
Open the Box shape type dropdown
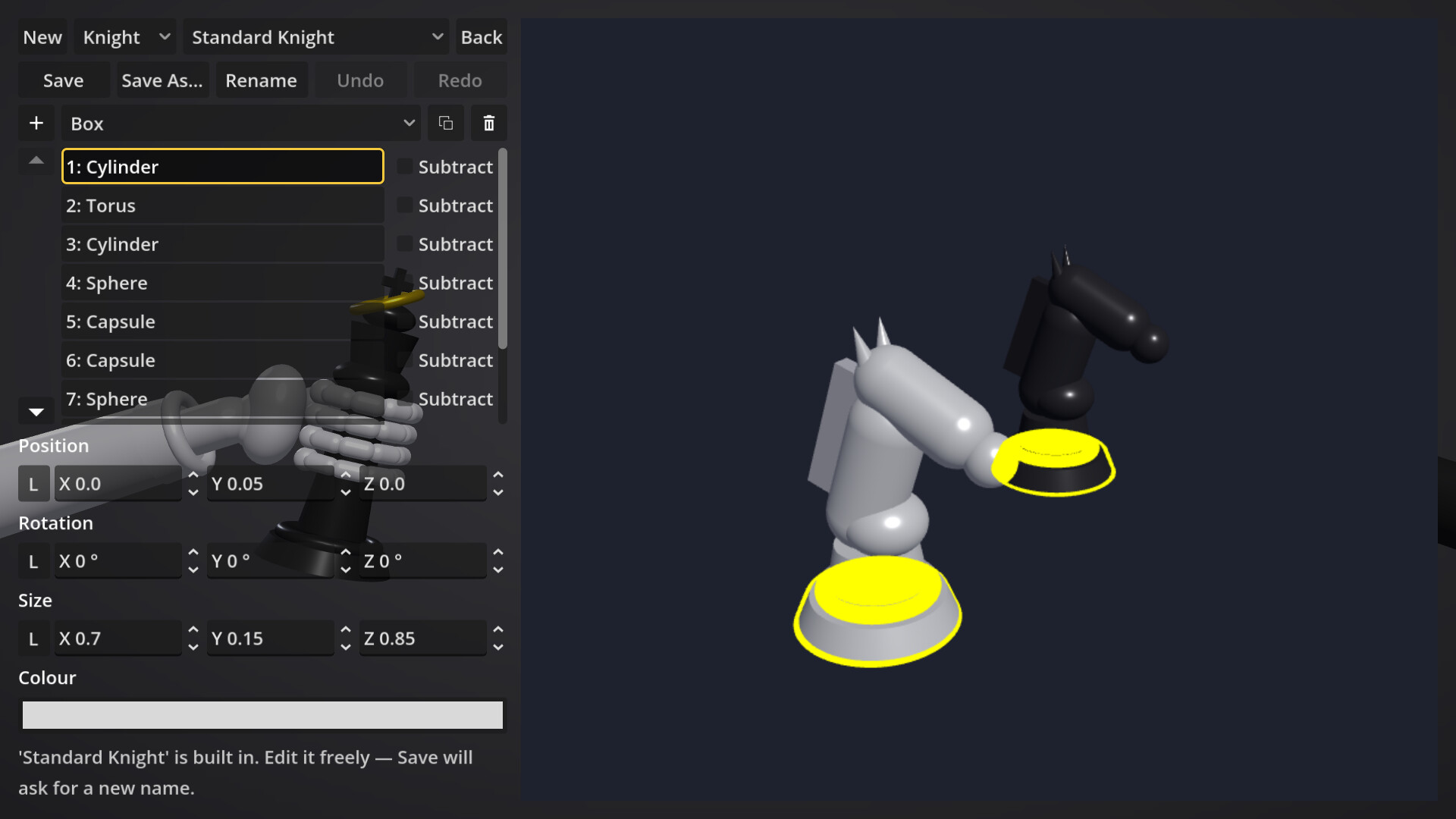(x=241, y=123)
